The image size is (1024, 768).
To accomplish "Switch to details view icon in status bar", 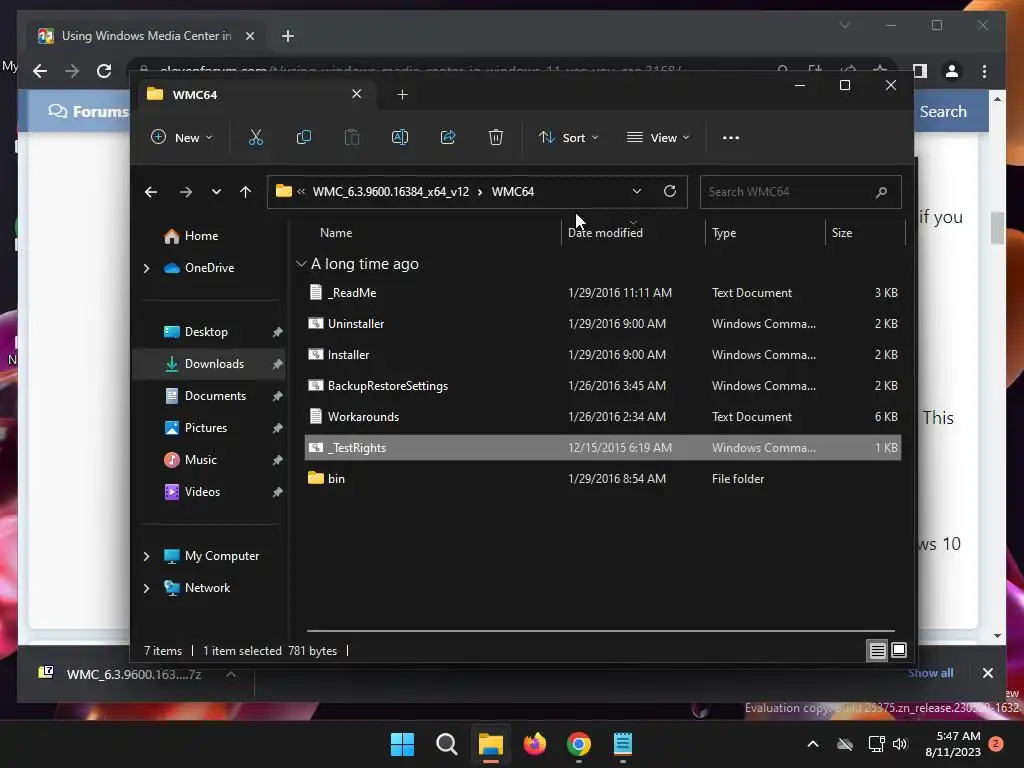I will click(x=877, y=650).
